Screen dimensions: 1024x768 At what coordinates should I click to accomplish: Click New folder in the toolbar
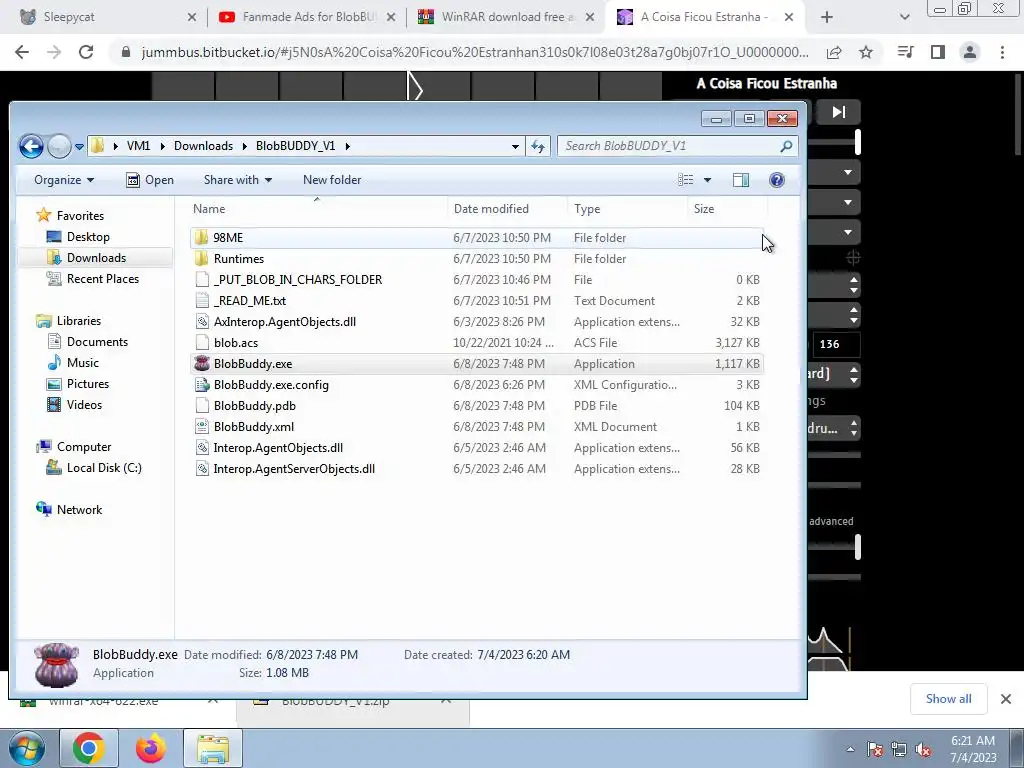[x=332, y=180]
